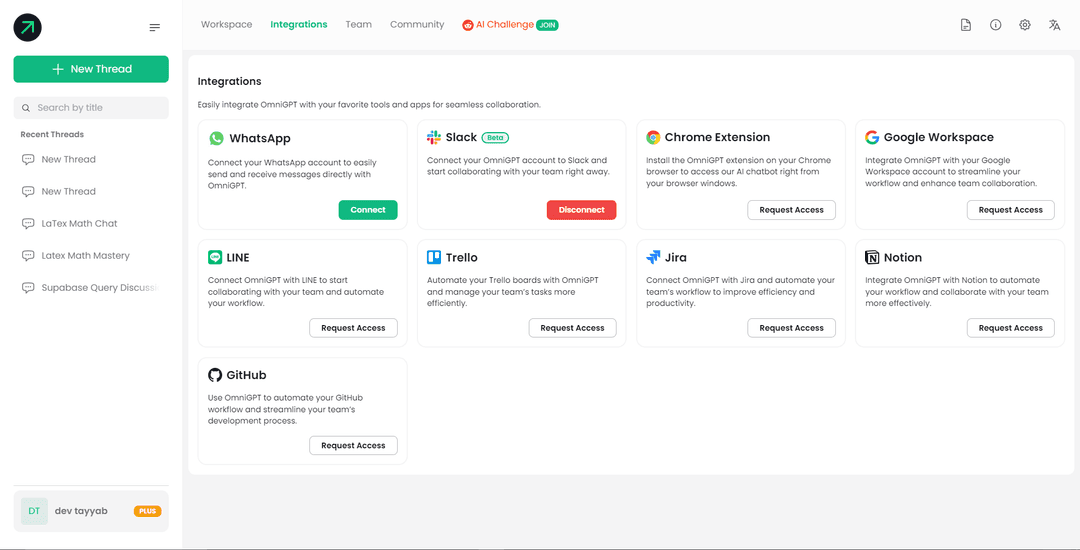Image resolution: width=1080 pixels, height=550 pixels.
Task: Collapse the sidebar with the menu icon
Action: point(155,28)
